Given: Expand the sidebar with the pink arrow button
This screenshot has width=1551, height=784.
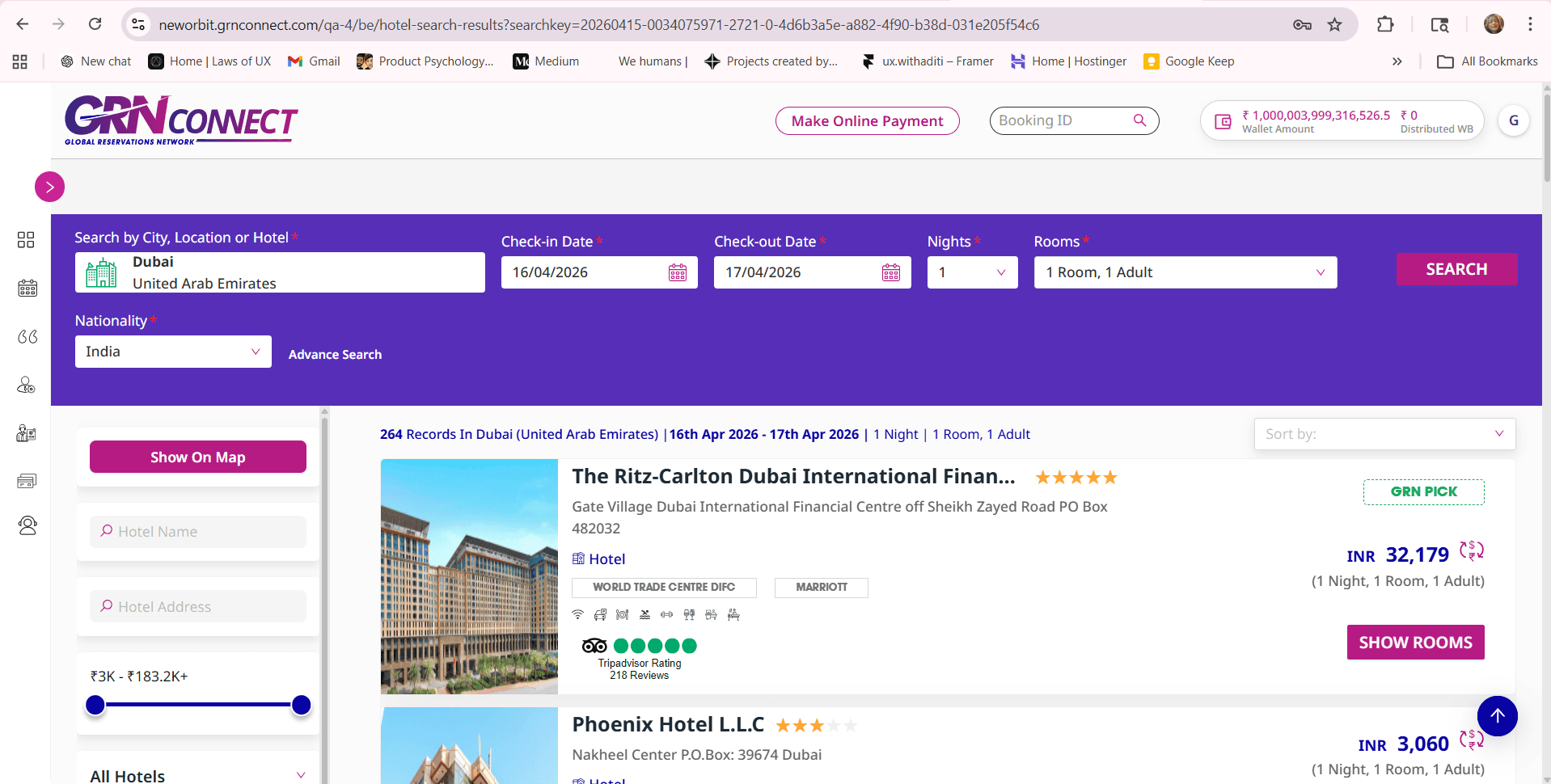Looking at the screenshot, I should (49, 187).
